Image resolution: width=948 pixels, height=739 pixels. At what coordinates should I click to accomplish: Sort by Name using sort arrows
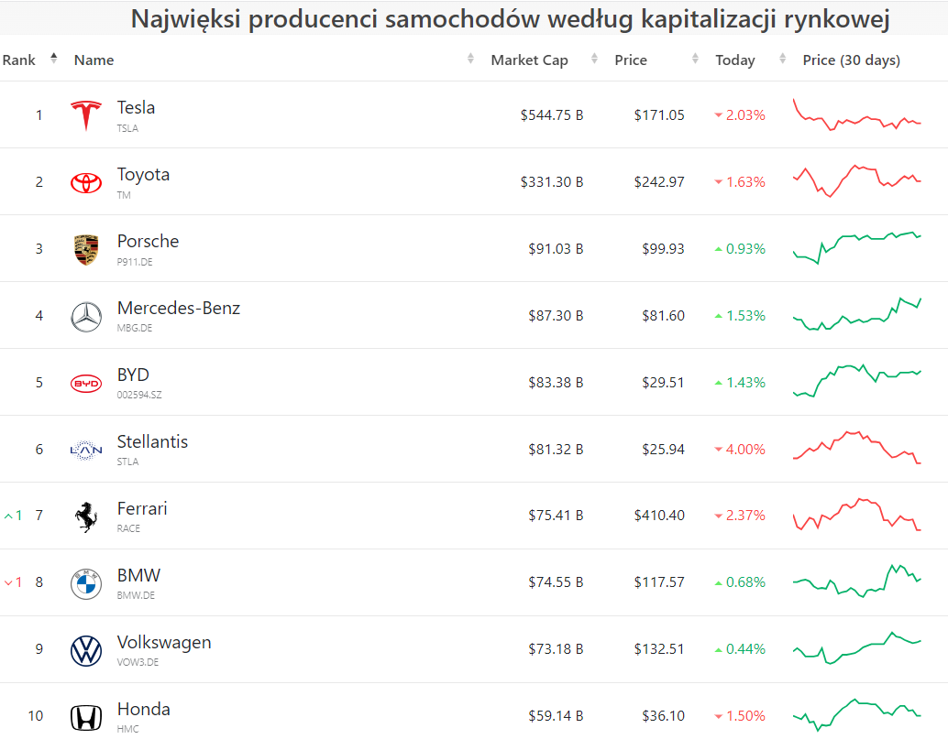(x=471, y=60)
